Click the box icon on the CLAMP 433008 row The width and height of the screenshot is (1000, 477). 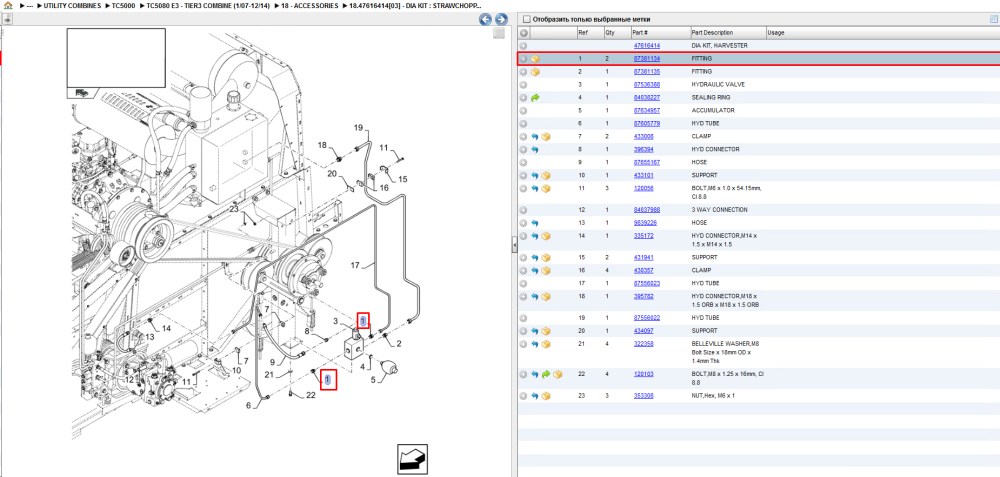point(546,136)
